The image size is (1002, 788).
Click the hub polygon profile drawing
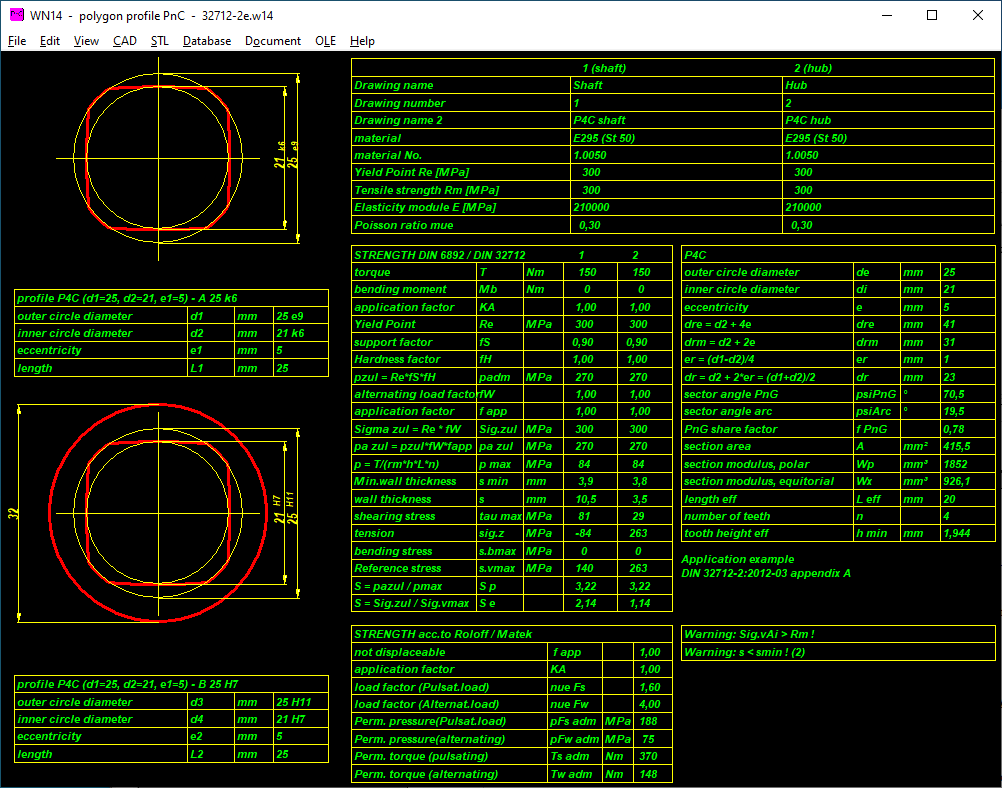[x=158, y=512]
